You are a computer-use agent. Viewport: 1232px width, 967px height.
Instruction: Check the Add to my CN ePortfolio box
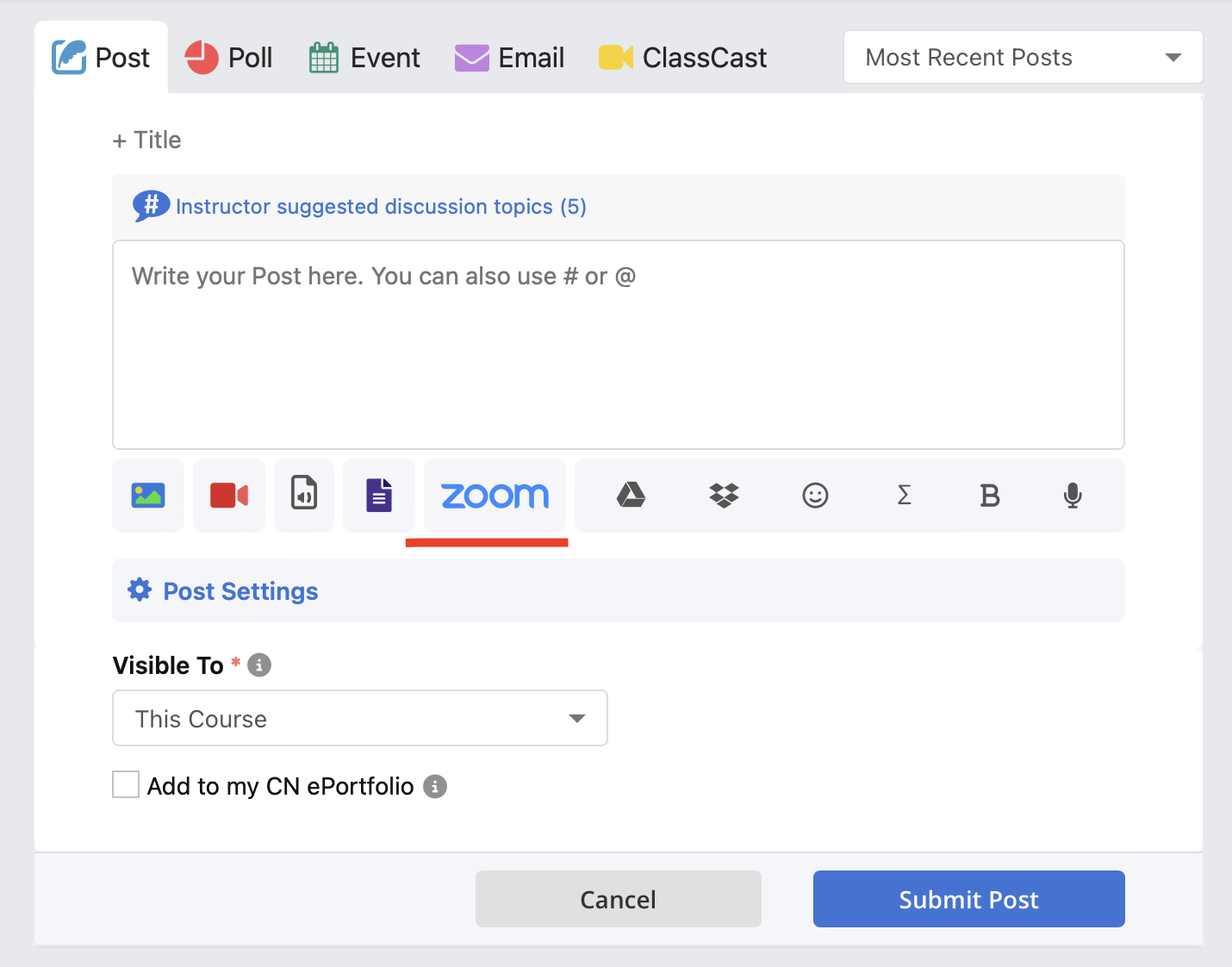126,785
